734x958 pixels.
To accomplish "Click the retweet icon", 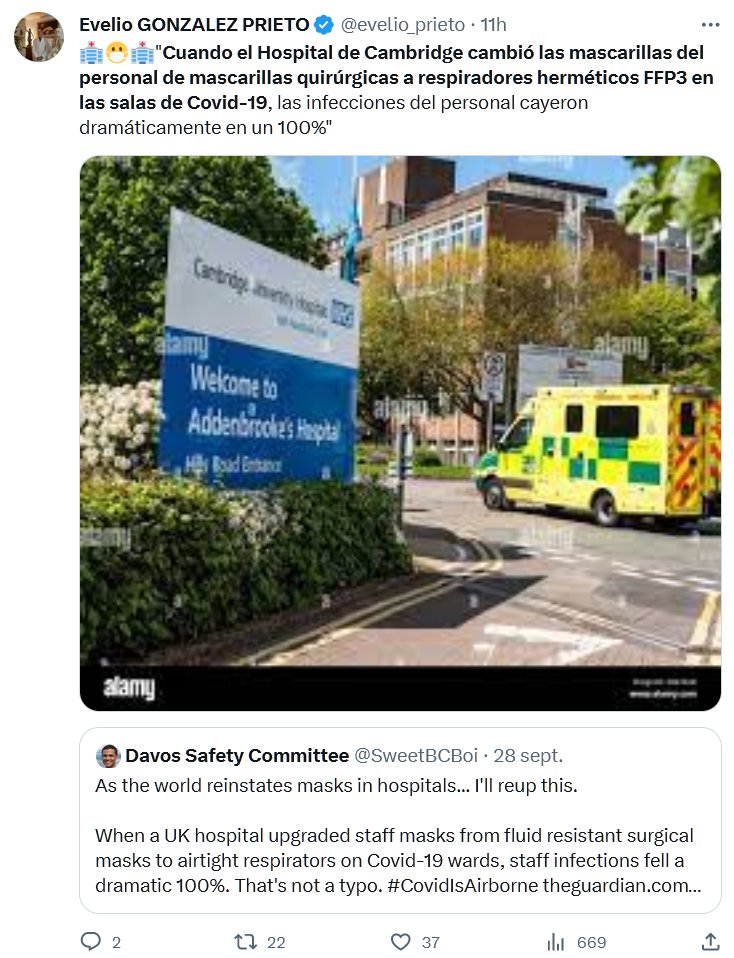I will tap(246, 942).
